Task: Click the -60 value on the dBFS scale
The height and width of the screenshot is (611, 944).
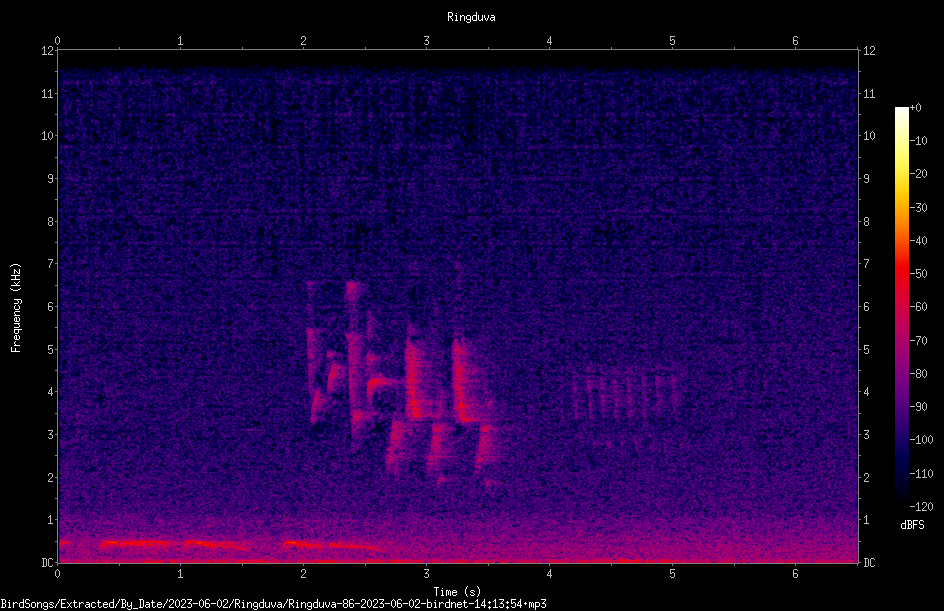Action: click(919, 307)
